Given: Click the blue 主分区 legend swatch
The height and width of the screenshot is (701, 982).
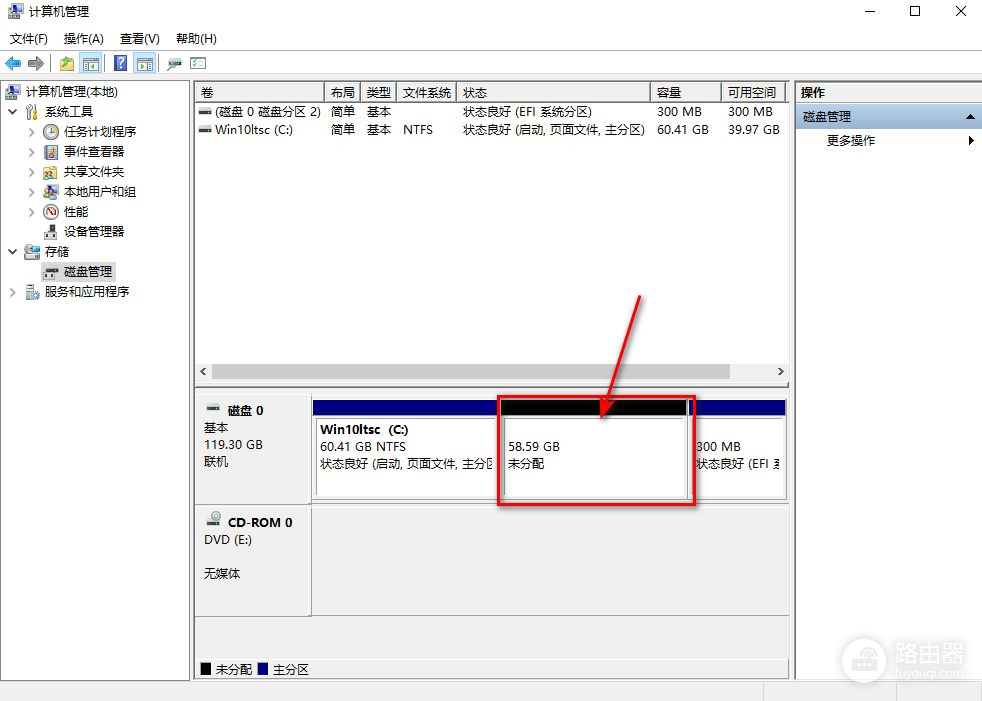Looking at the screenshot, I should pyautogui.click(x=262, y=669).
